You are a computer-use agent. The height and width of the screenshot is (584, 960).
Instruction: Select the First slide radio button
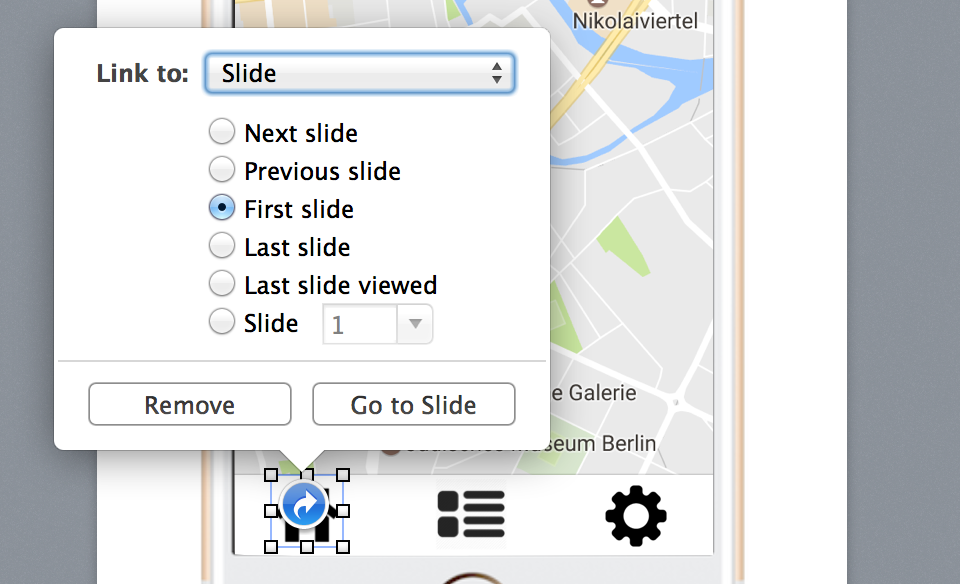[222, 208]
